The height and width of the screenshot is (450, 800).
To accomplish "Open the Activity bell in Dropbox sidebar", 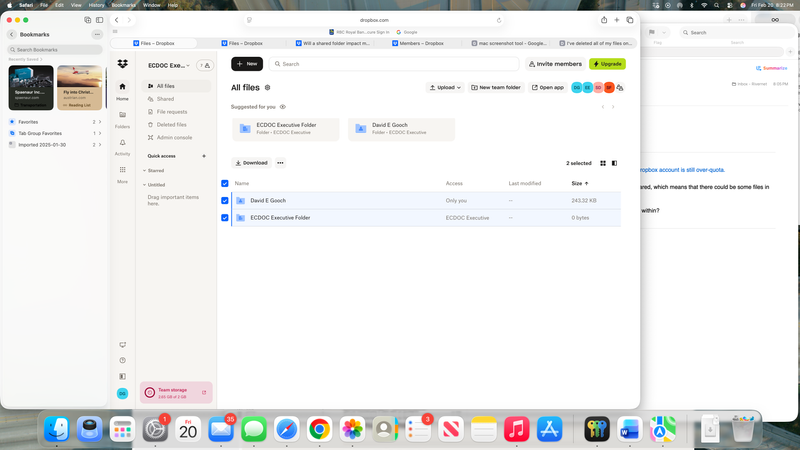I will [122, 143].
